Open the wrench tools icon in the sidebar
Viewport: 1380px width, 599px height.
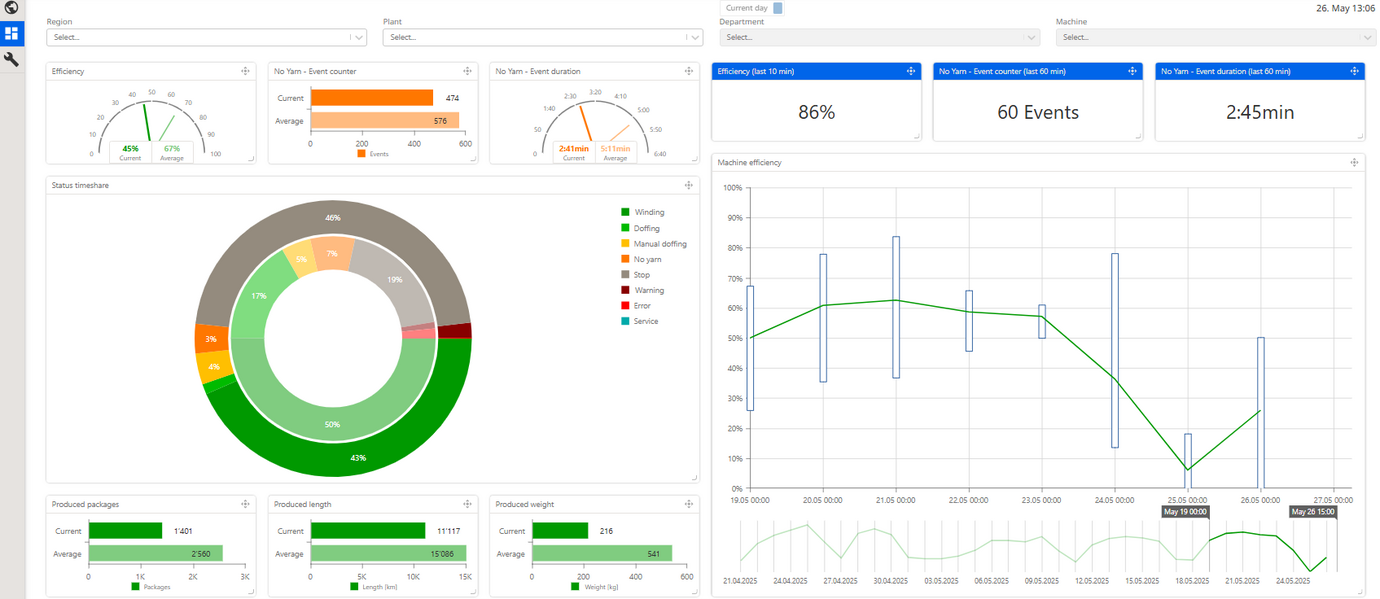[x=12, y=58]
